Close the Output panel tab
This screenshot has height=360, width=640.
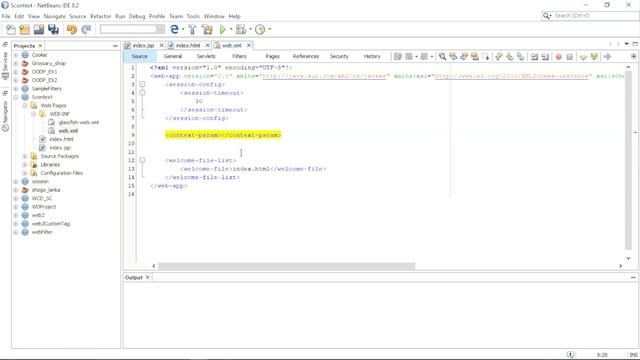pyautogui.click(x=147, y=277)
